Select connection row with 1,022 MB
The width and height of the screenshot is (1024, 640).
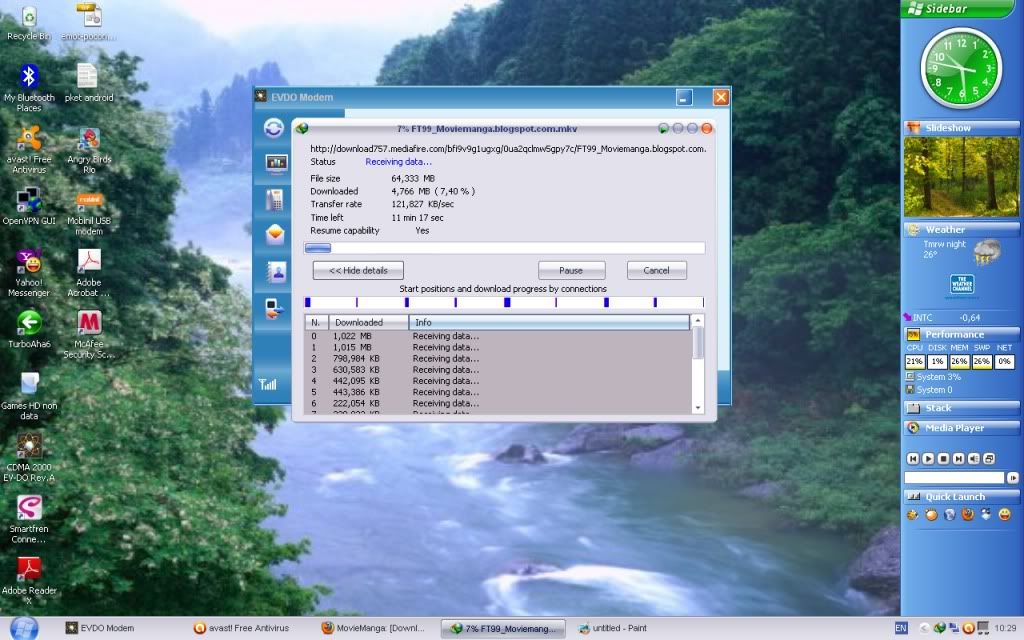click(498, 336)
